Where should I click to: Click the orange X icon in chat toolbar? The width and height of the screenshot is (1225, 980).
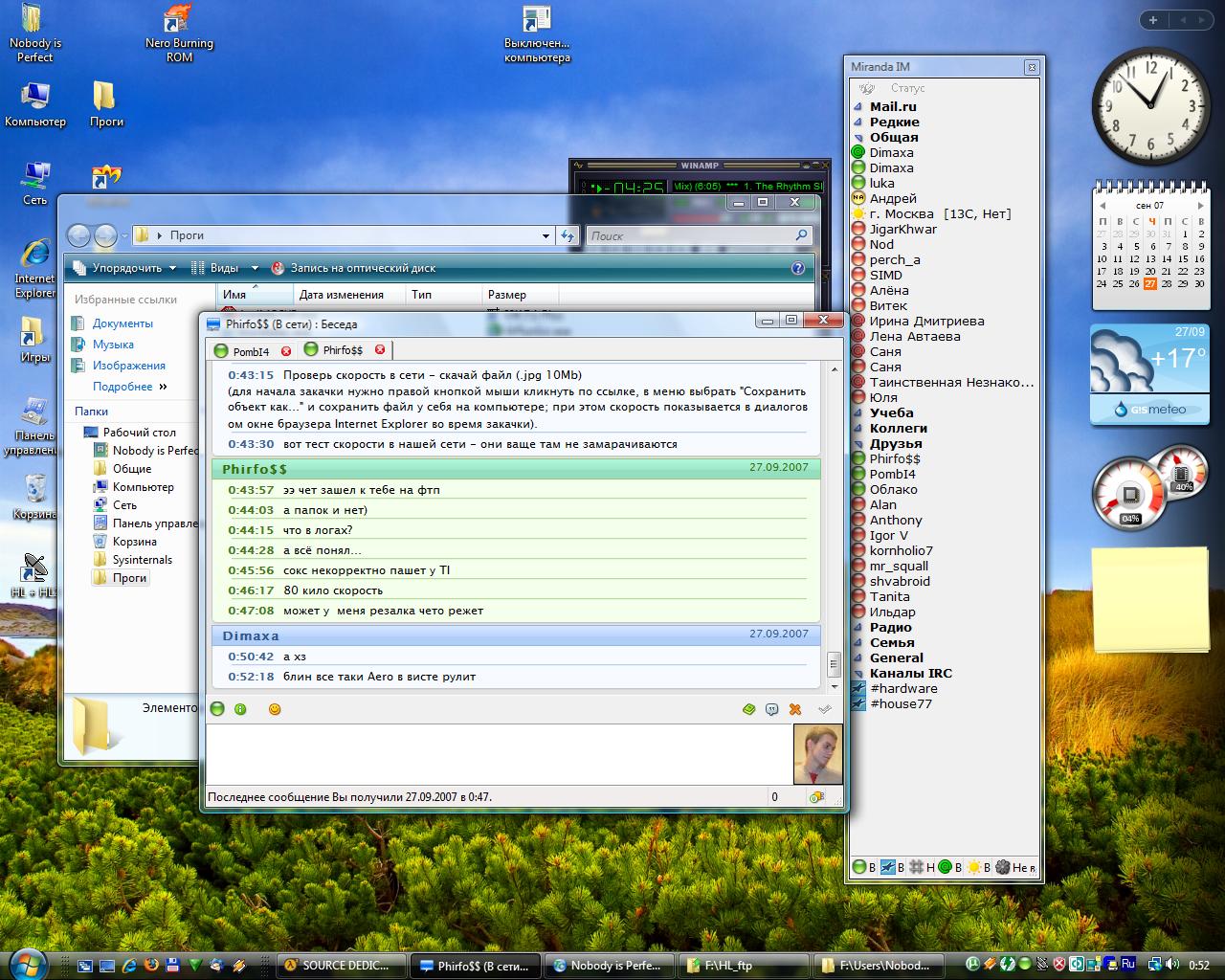click(794, 709)
